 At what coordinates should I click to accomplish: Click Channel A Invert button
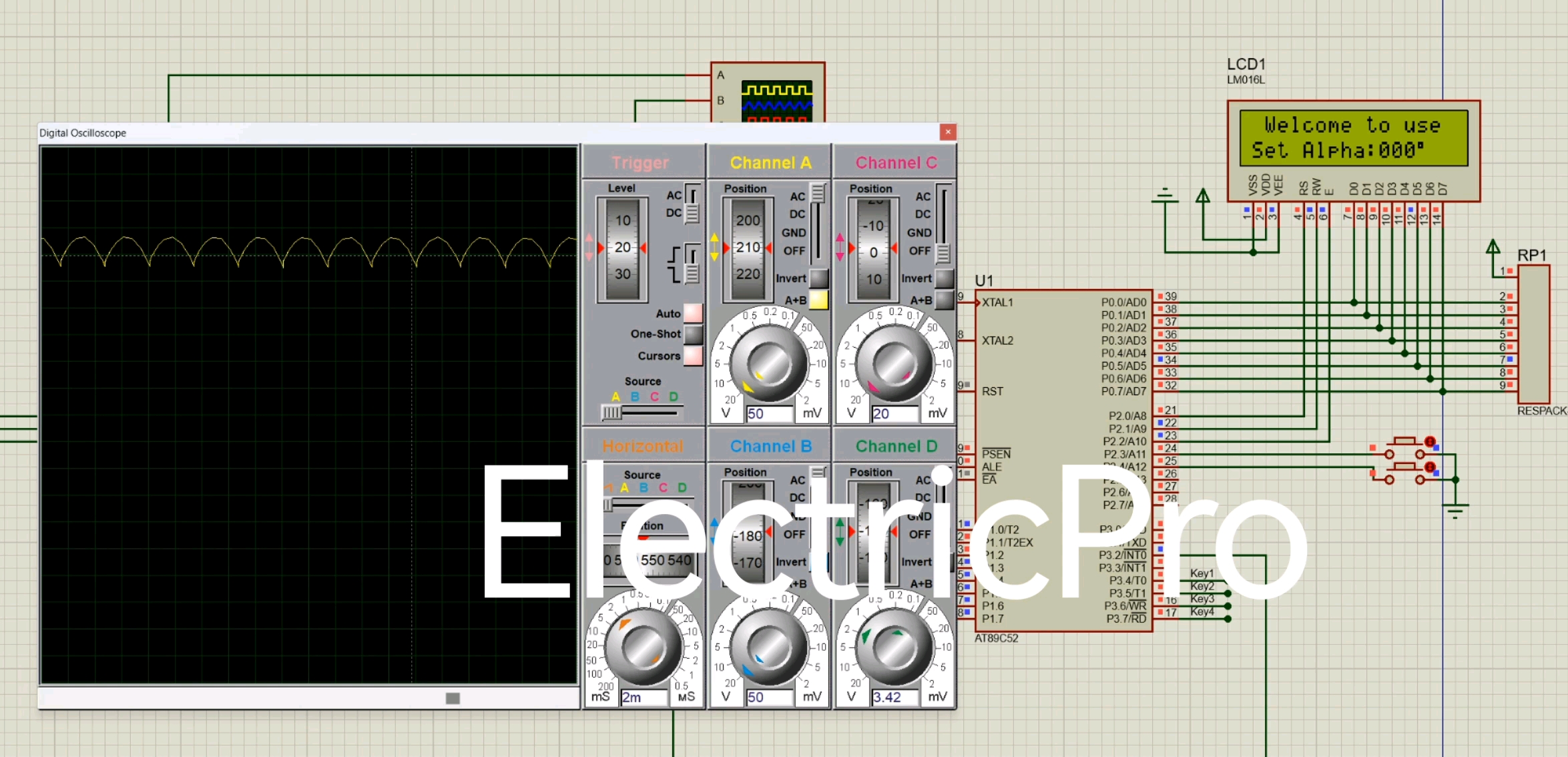(818, 278)
